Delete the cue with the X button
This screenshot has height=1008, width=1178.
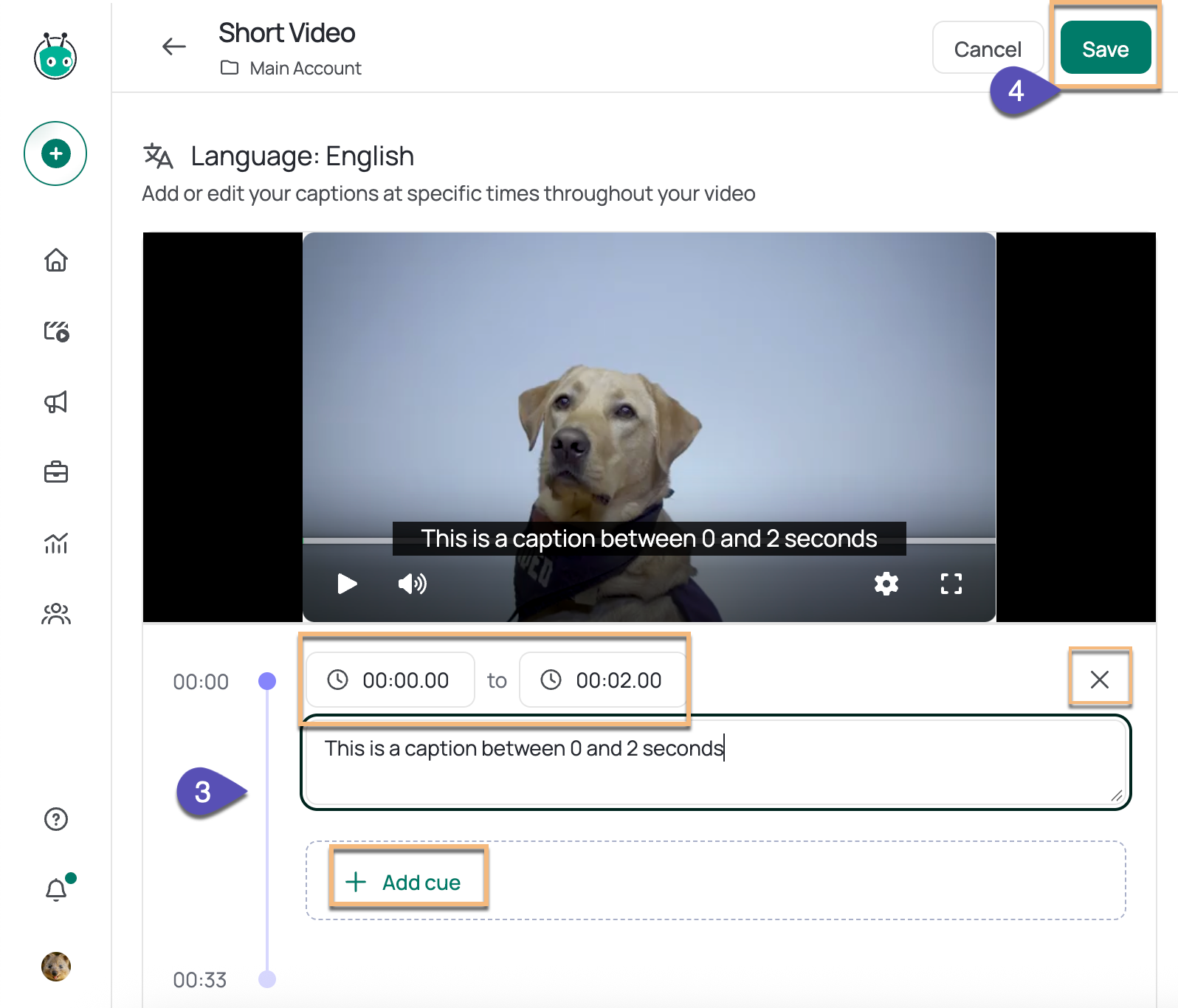click(1100, 679)
